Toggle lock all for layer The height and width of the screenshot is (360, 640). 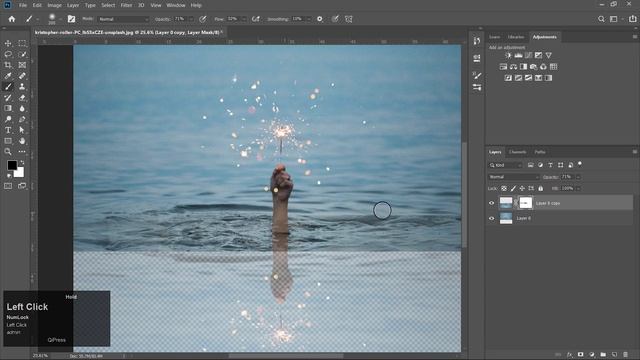pos(540,188)
